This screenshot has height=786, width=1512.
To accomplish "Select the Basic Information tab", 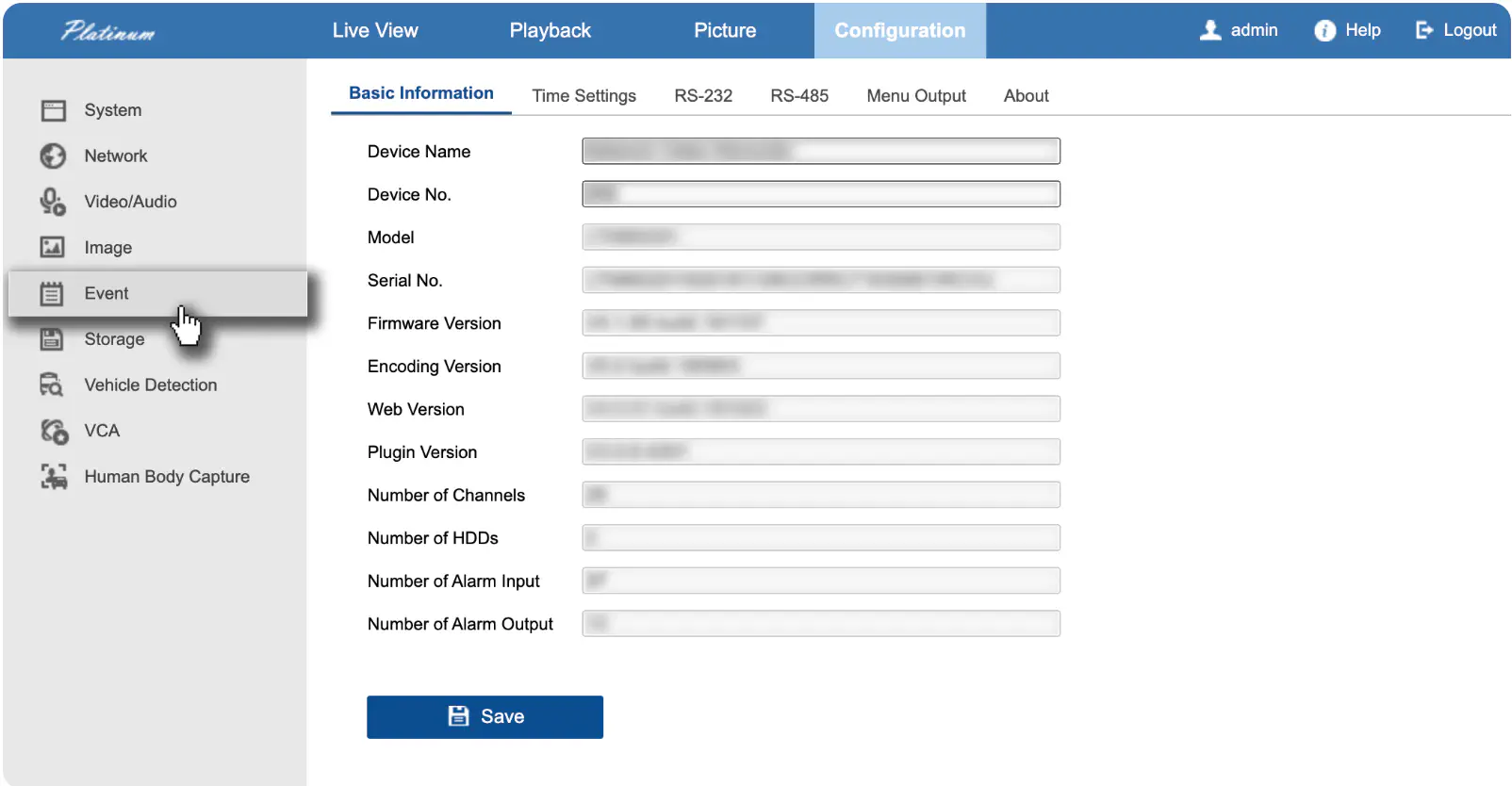I will (421, 93).
